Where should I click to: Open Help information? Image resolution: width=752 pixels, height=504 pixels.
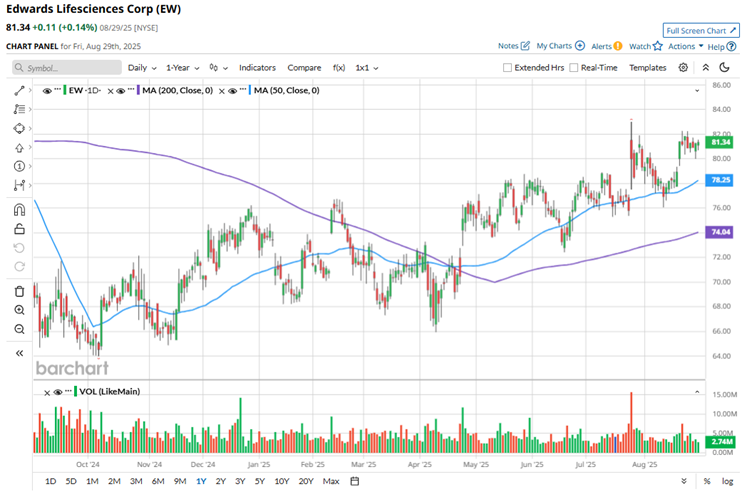[x=722, y=47]
